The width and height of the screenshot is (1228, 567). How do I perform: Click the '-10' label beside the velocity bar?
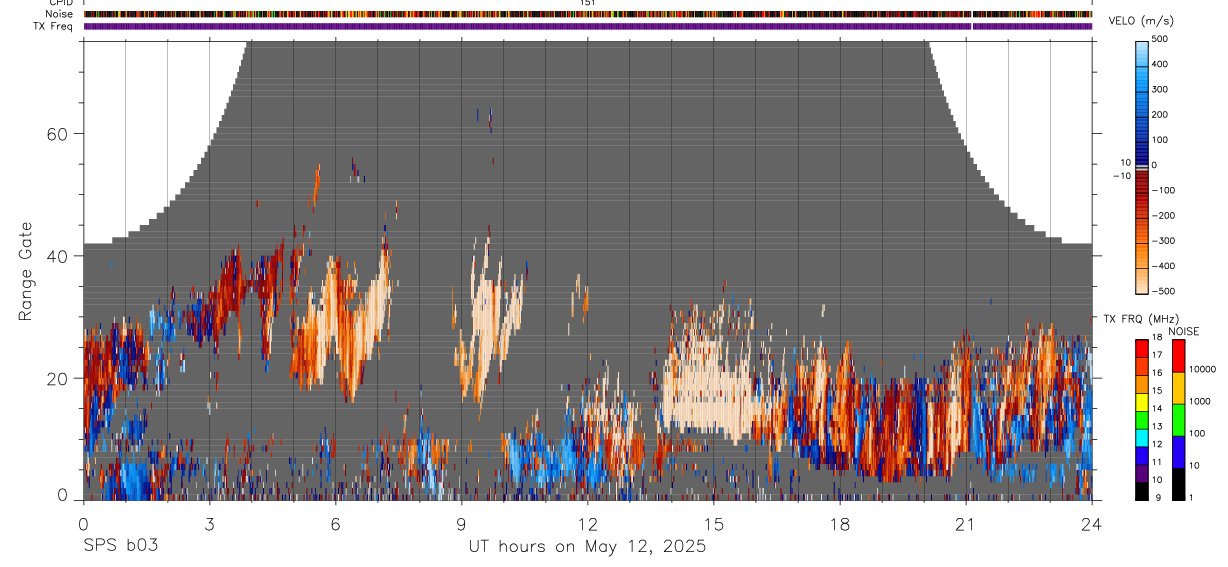[1120, 176]
